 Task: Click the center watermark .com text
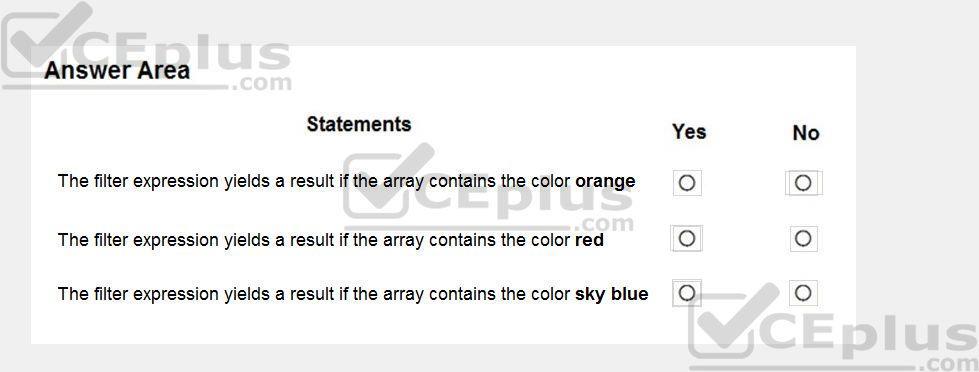(x=606, y=223)
